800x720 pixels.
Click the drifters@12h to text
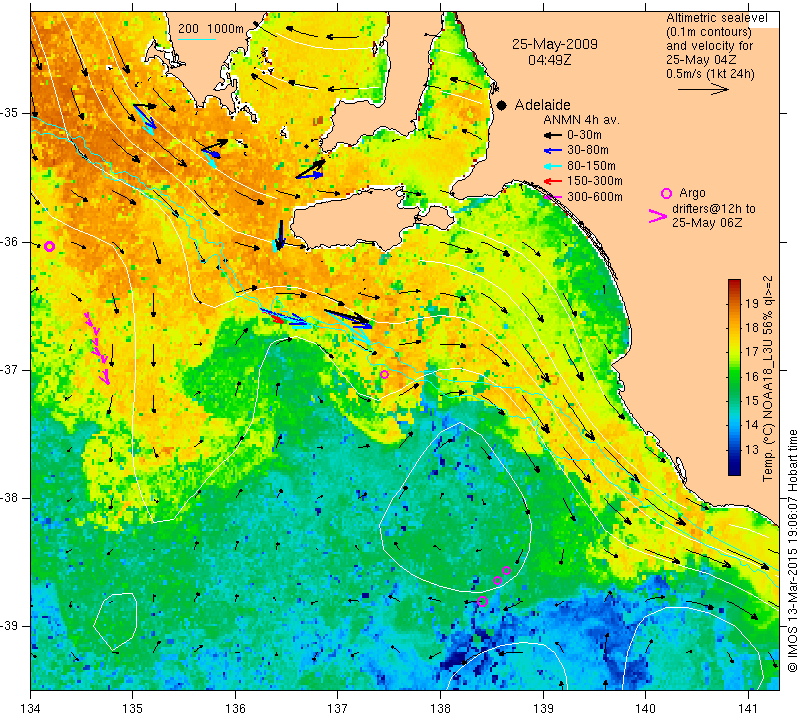[x=713, y=209]
